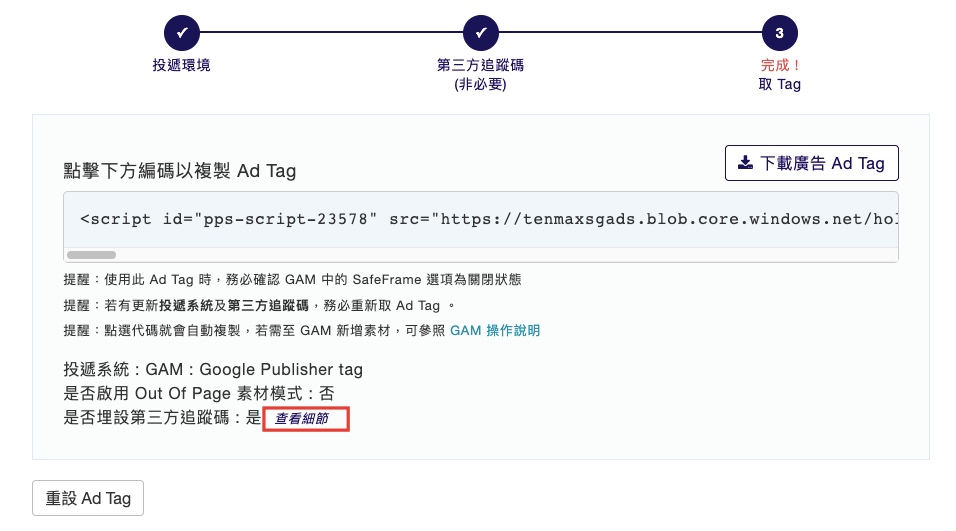Click the 下載廣告 Ad Tag button
956x531 pixels.
tap(812, 163)
